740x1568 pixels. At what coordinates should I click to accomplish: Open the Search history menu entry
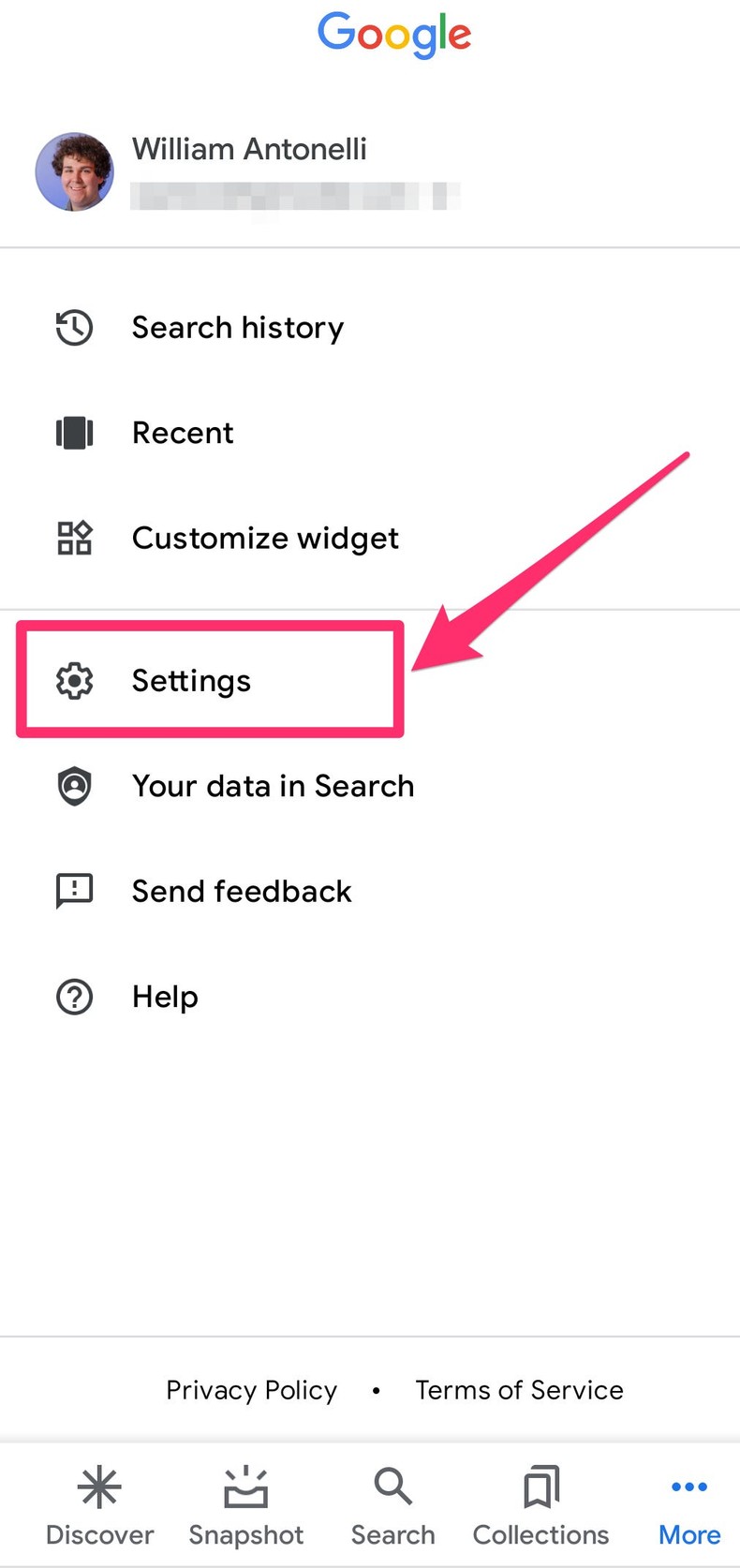pyautogui.click(x=238, y=327)
